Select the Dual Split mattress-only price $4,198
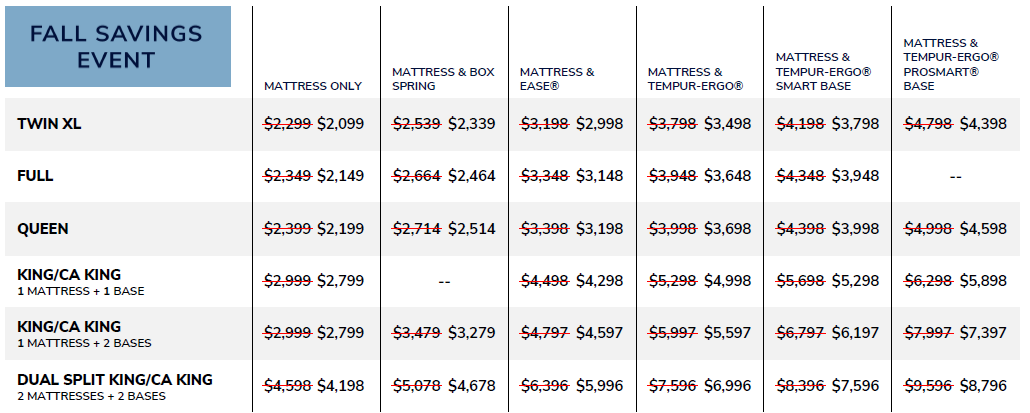The width and height of the screenshot is (1030, 413). [x=341, y=386]
